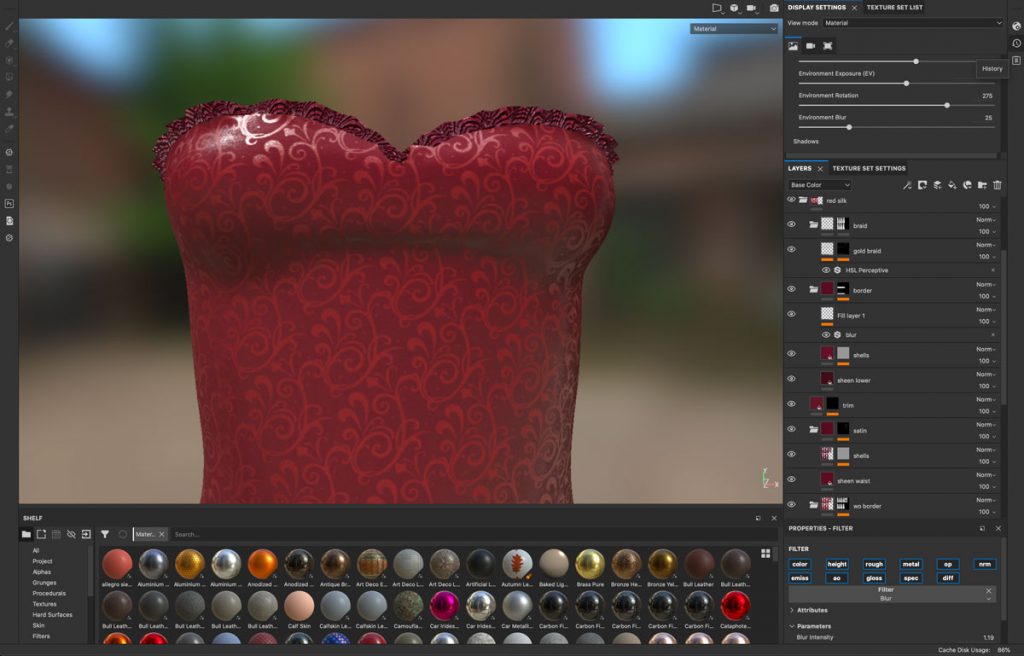Click the camera settings icon in Display Settings
The image size is (1024, 656).
point(810,46)
